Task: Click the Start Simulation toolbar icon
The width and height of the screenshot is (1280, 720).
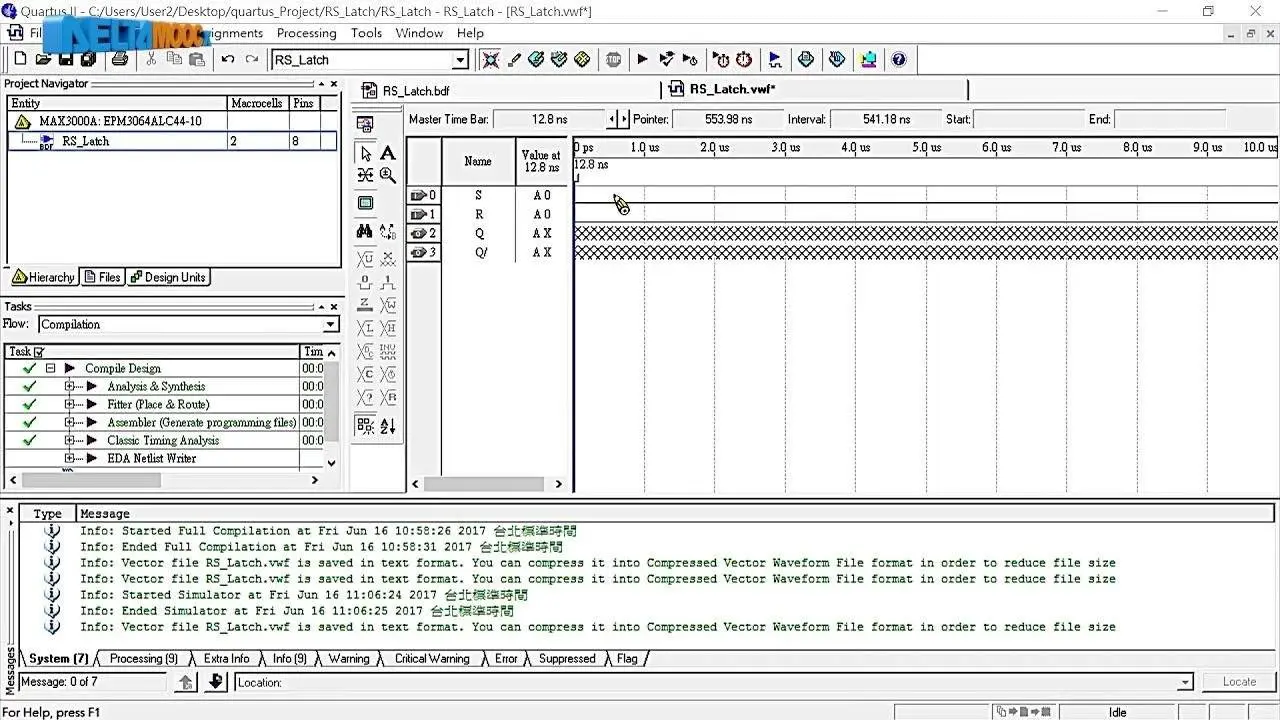Action: 775,59
